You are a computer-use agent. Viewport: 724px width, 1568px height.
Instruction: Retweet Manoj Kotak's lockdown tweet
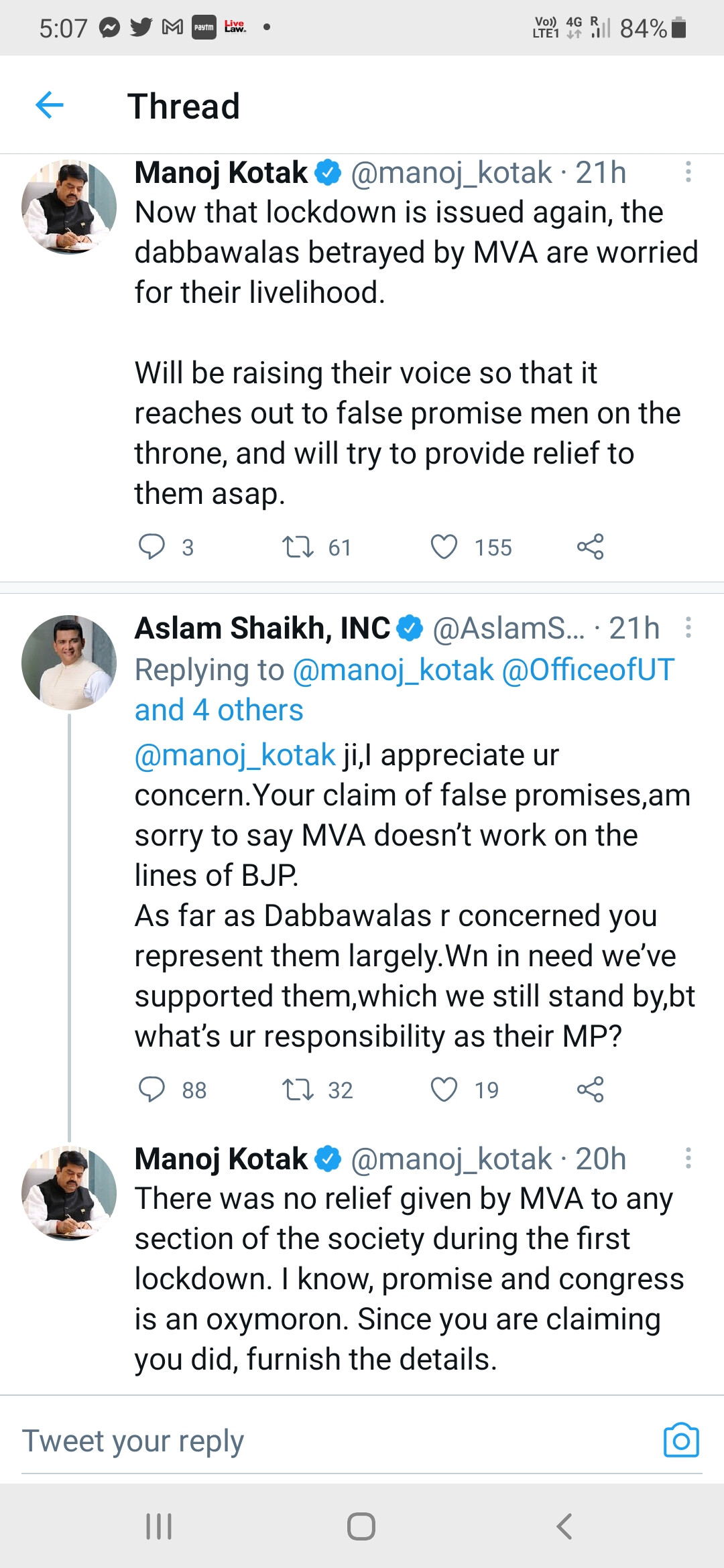[x=298, y=547]
